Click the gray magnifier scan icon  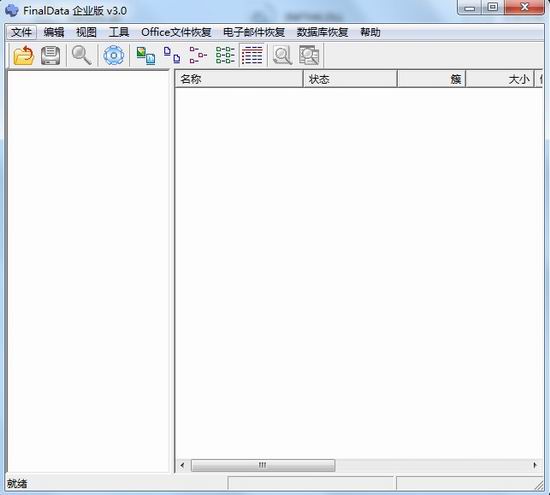tap(282, 55)
